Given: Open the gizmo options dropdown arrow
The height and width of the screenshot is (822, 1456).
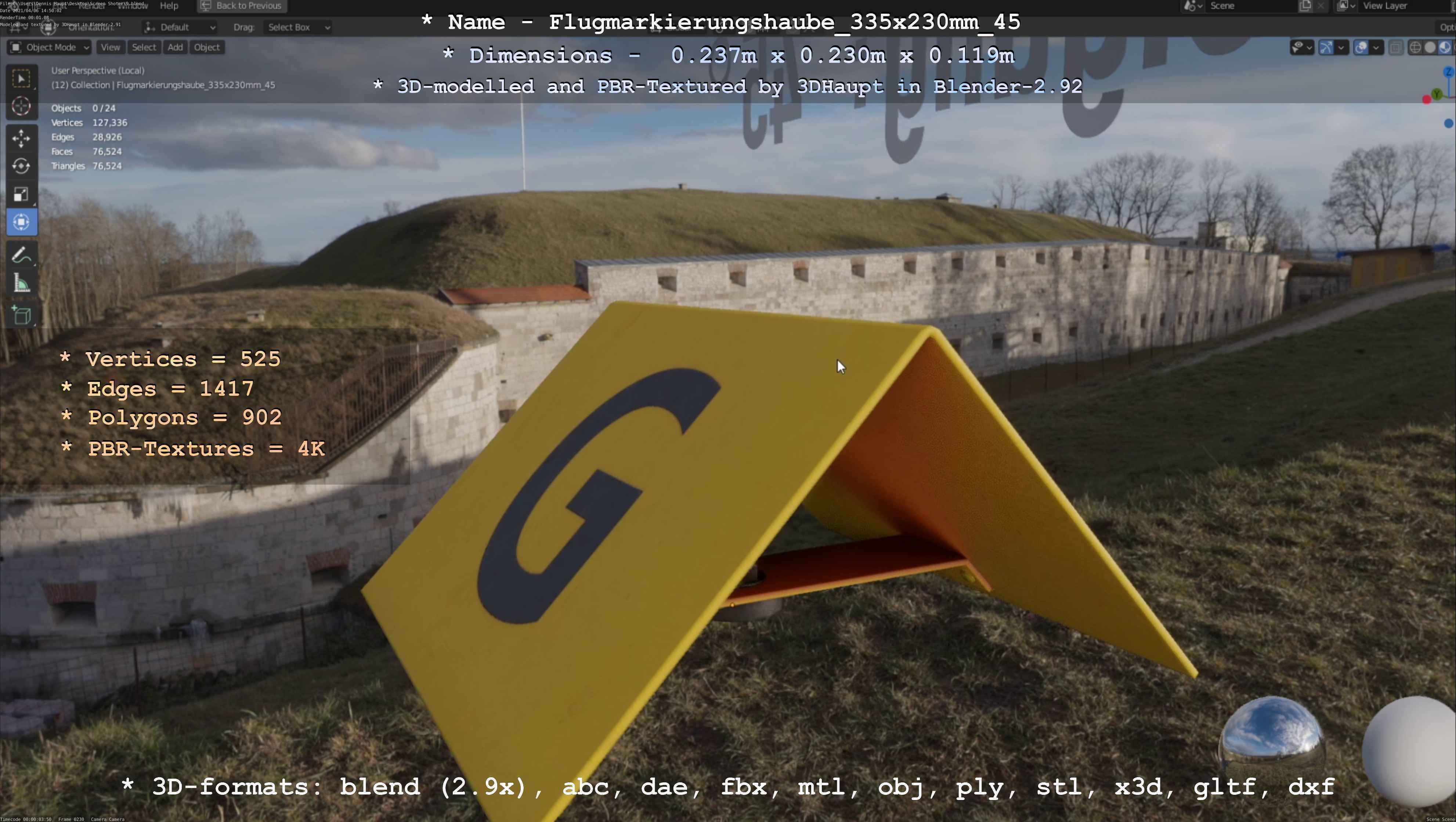Looking at the screenshot, I should pos(1341,47).
